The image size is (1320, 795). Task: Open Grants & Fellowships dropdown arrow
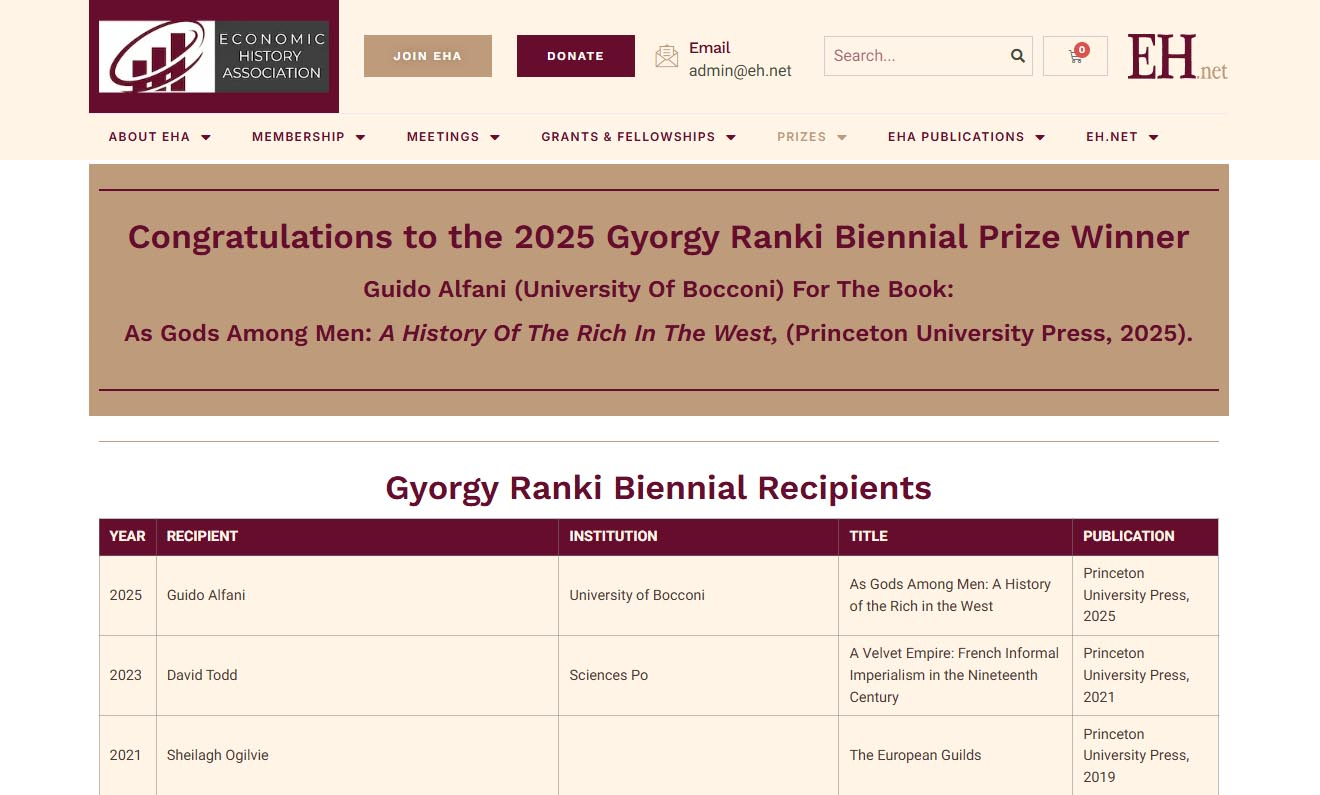[731, 137]
